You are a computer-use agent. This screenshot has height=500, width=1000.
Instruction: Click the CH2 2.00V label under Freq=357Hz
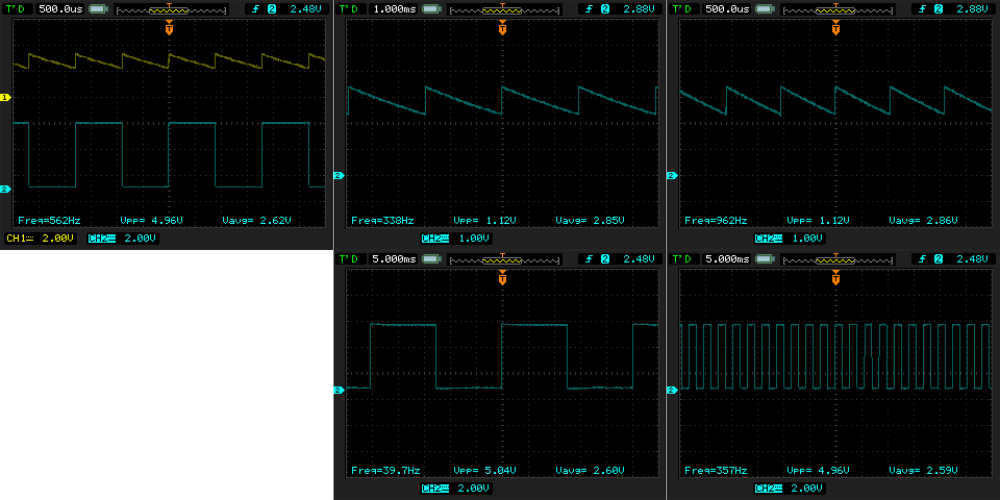click(x=790, y=489)
